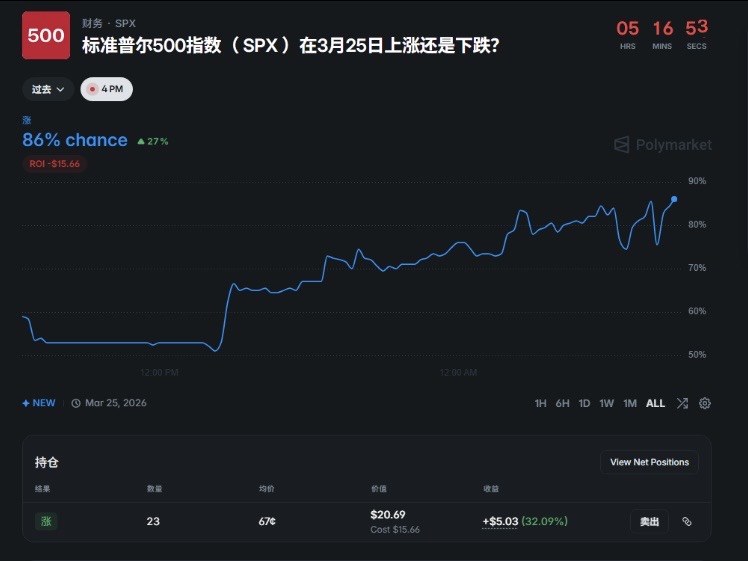Click the shuffle compare icon beside ALL
The image size is (748, 561).
(x=682, y=403)
